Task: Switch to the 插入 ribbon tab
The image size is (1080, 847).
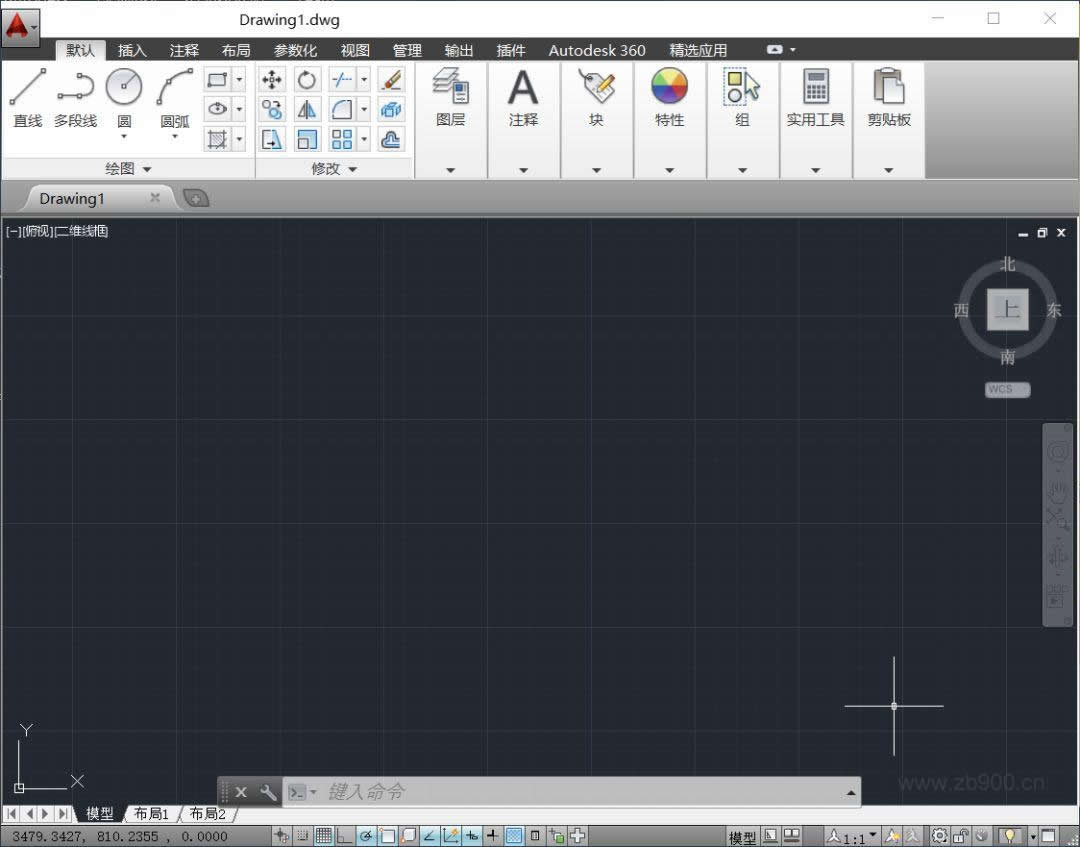Action: click(x=131, y=49)
